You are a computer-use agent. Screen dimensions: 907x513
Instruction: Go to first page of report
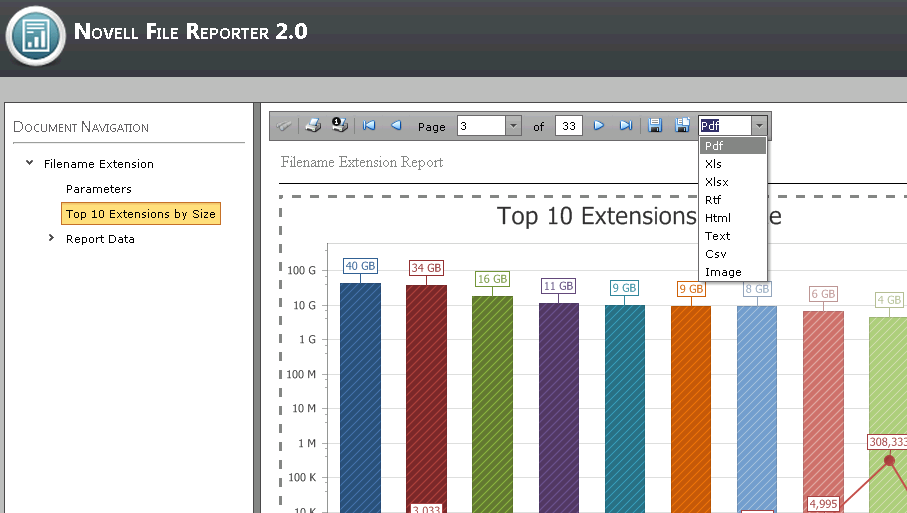tap(369, 126)
